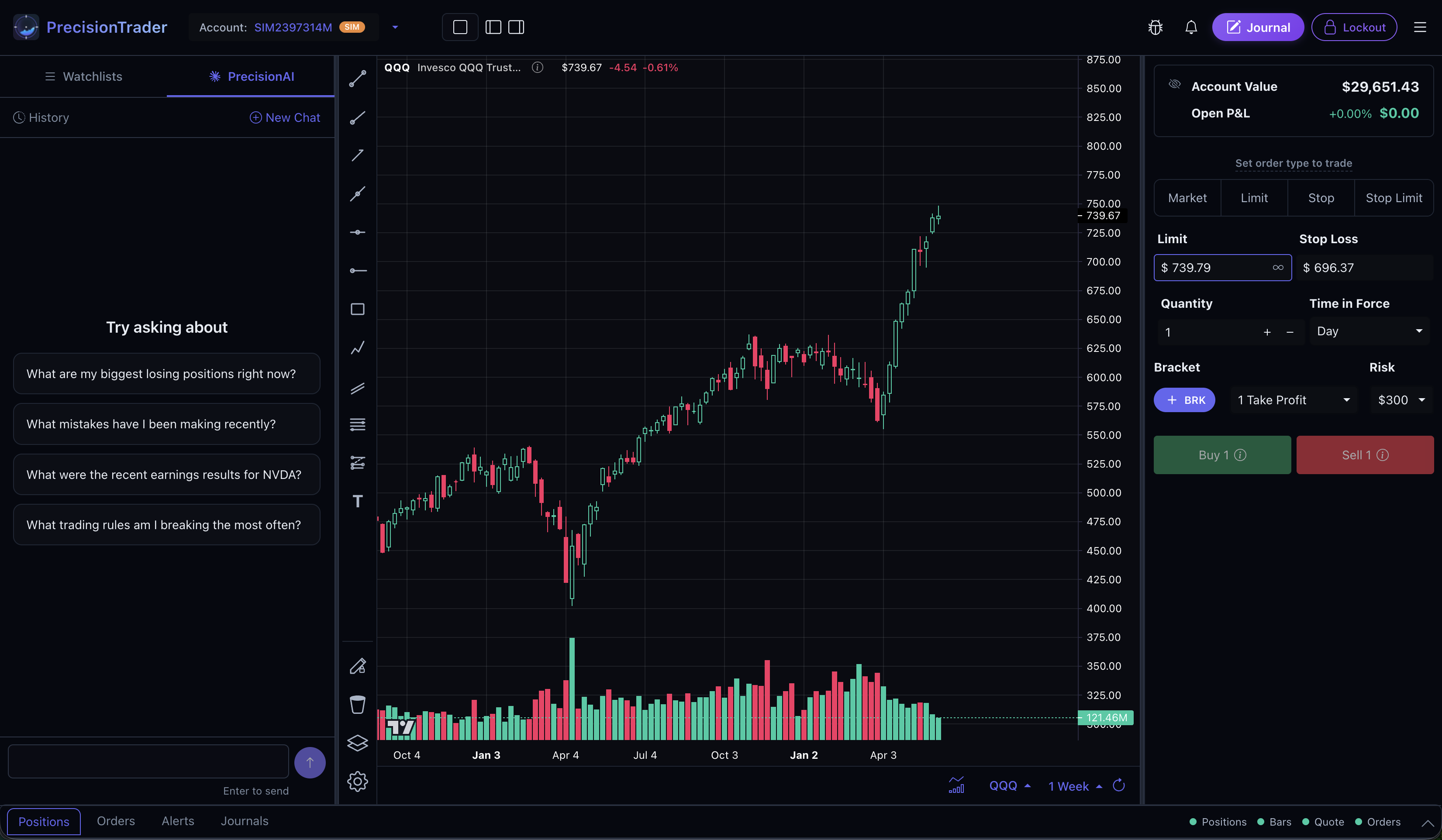The width and height of the screenshot is (1442, 840).
Task: Ask about biggest losing positions
Action: coord(166,374)
